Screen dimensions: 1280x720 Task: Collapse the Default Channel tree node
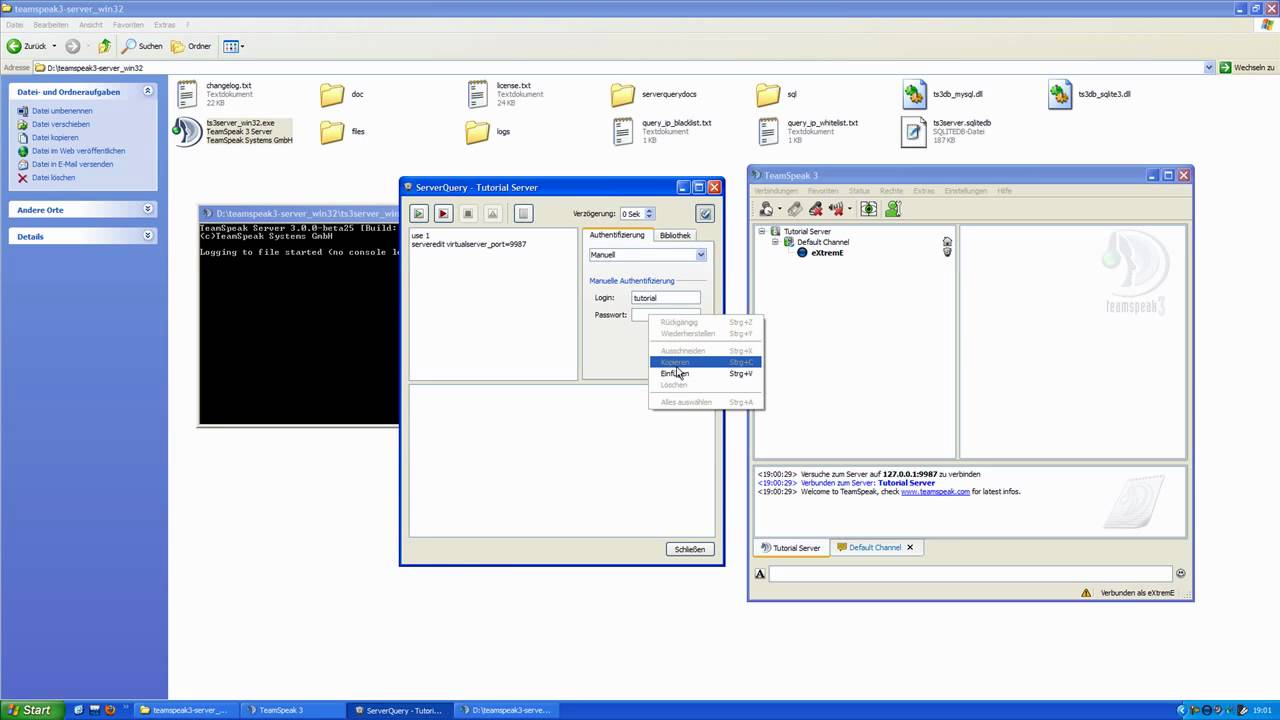pos(775,242)
